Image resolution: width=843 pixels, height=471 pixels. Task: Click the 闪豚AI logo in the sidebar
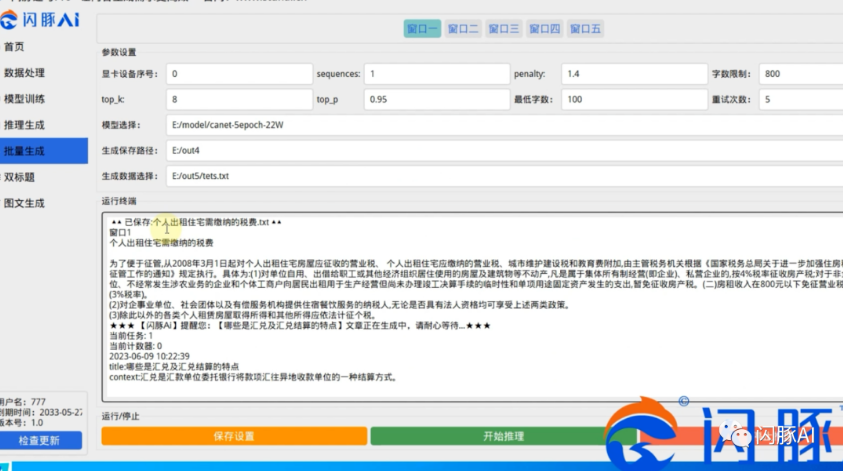[x=40, y=20]
